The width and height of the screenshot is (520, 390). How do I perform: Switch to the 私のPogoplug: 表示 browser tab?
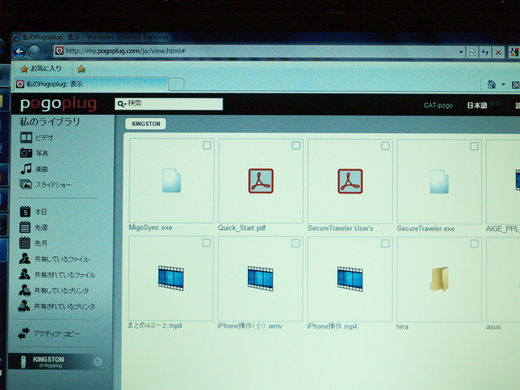point(91,84)
